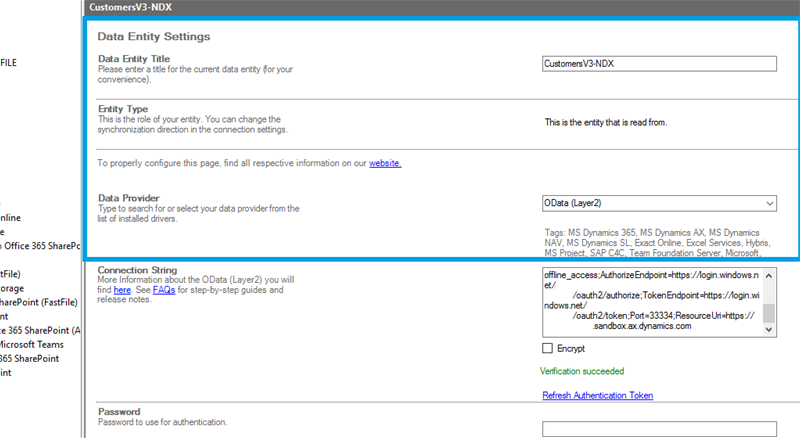Toggle the Encrypt checkbox
The height and width of the screenshot is (438, 800).
click(x=547, y=349)
